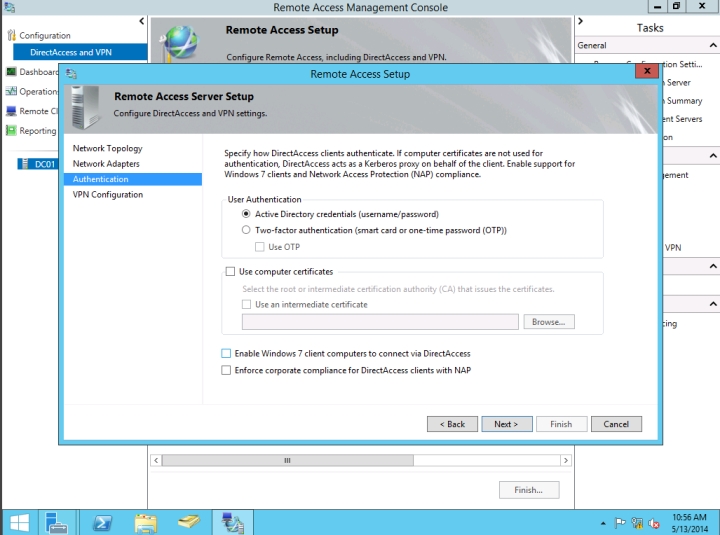Collapse the left navigation pane arrow
720x535 pixels.
pyautogui.click(x=141, y=21)
